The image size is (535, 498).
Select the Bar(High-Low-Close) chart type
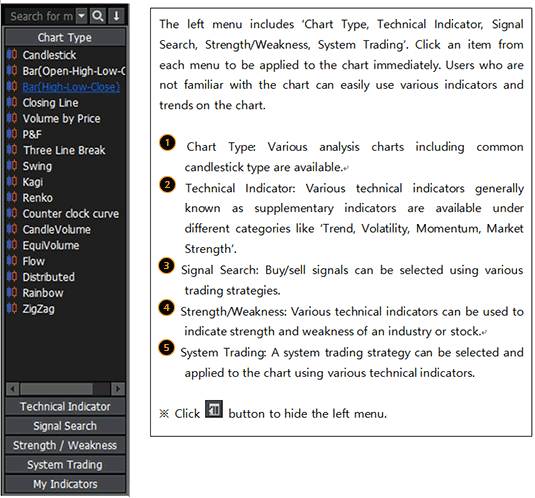tap(71, 87)
